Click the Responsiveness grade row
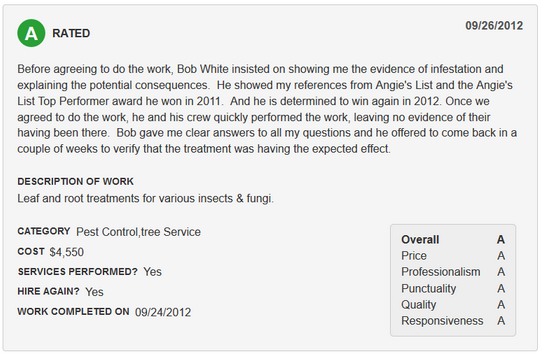The image size is (543, 360). coord(453,321)
